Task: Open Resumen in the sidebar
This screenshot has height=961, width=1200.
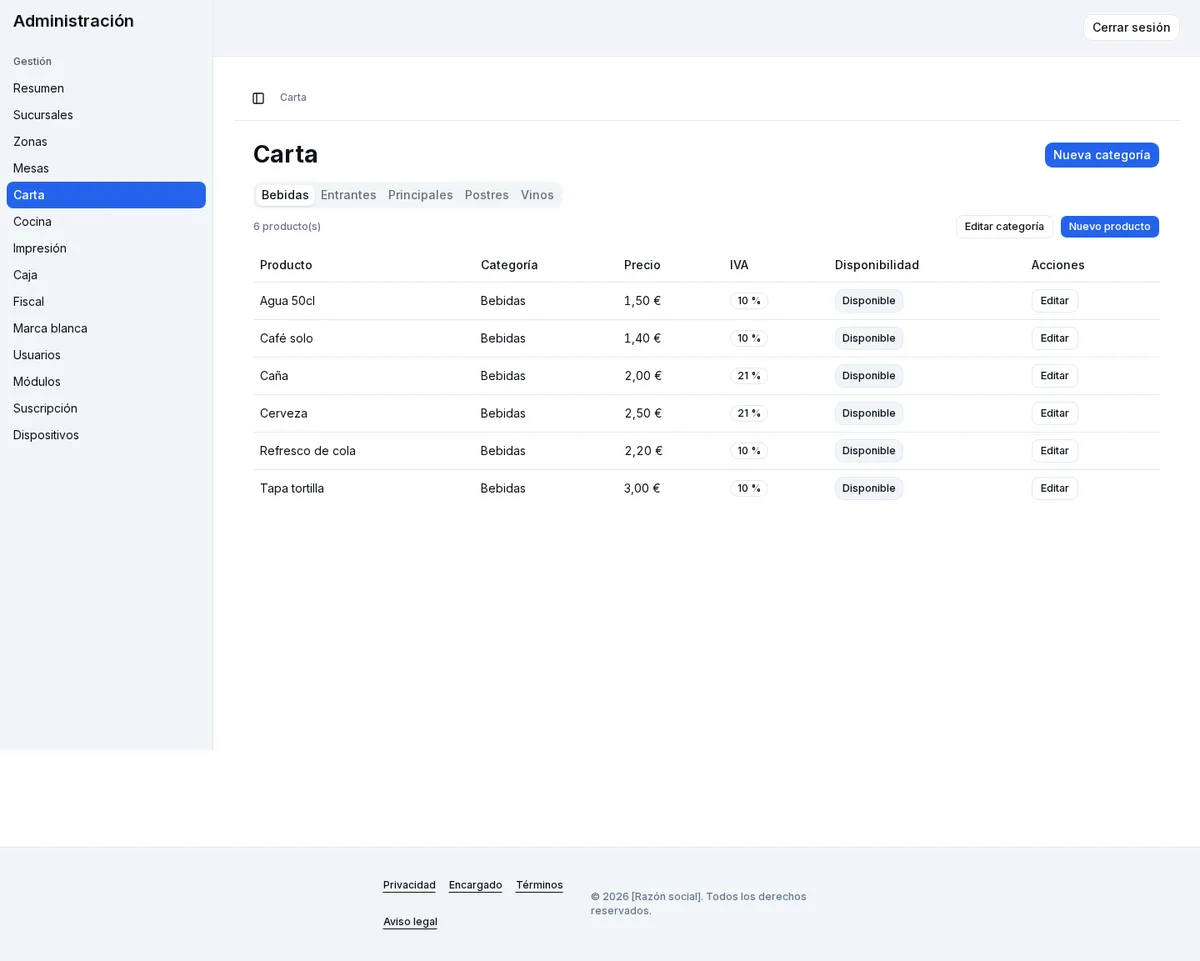Action: 106,88
